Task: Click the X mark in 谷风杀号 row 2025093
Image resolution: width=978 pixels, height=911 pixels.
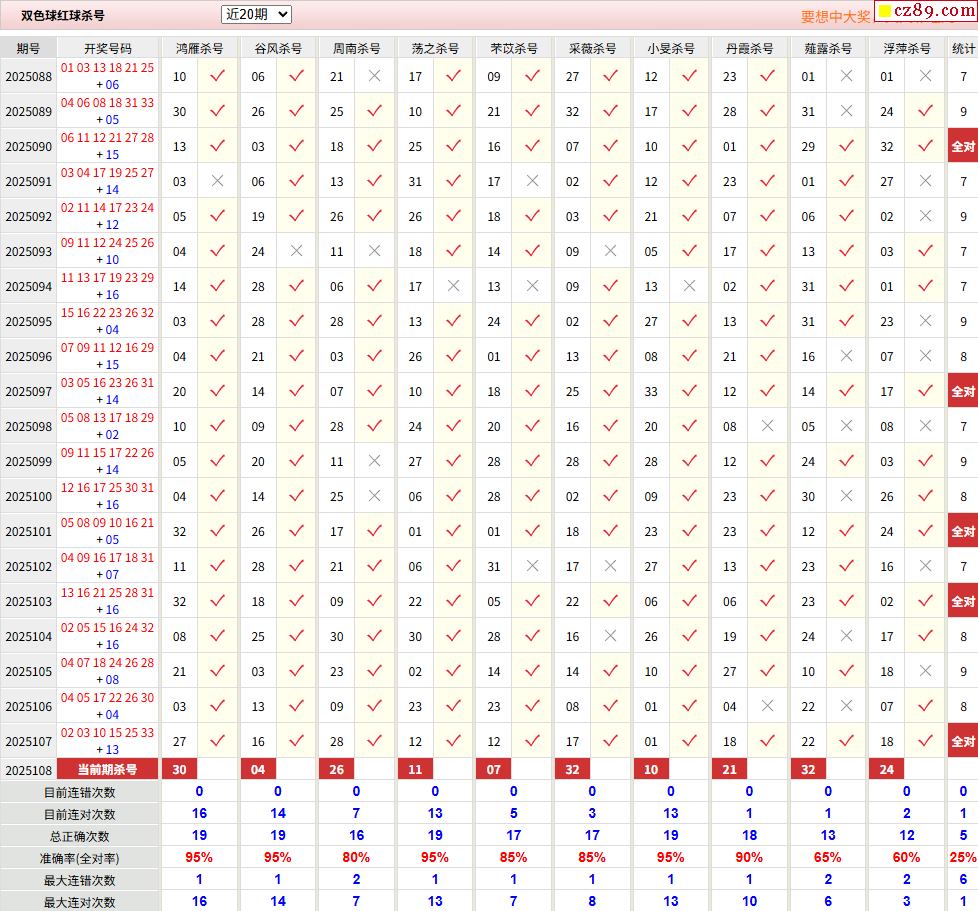Action: click(x=296, y=251)
